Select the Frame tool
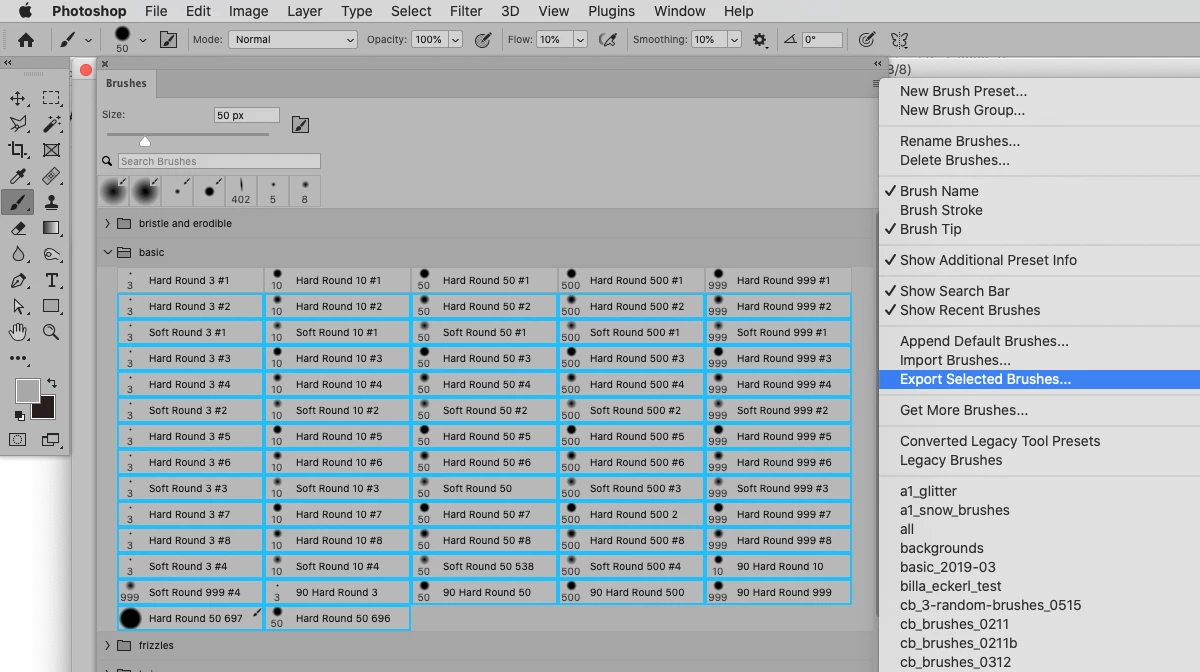The image size is (1200, 672). click(x=51, y=150)
